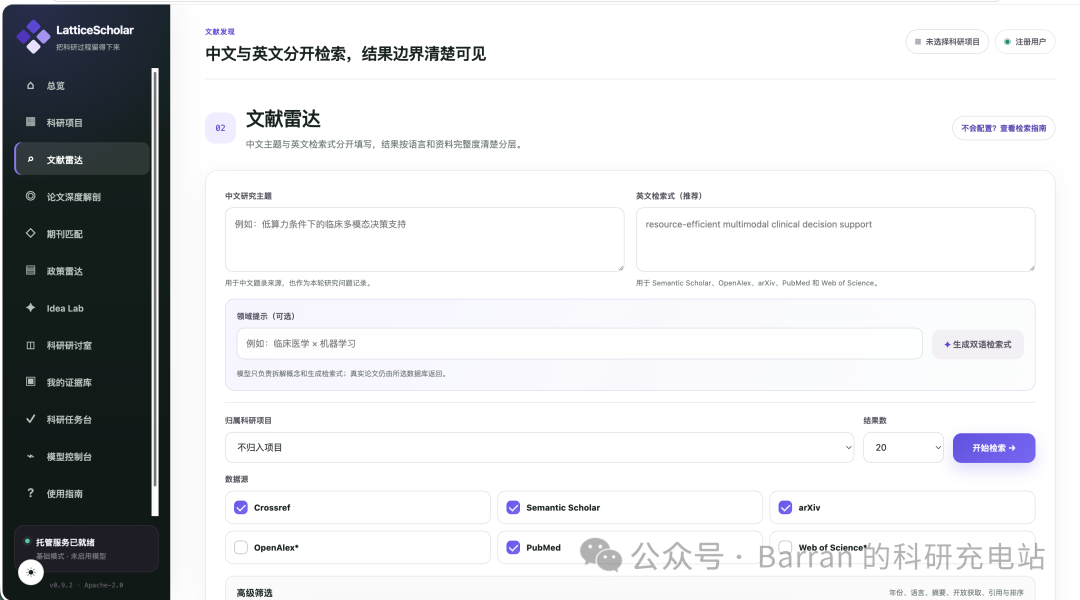Toggle the light/dark theme sun icon
This screenshot has height=600, width=1080.
(31, 572)
